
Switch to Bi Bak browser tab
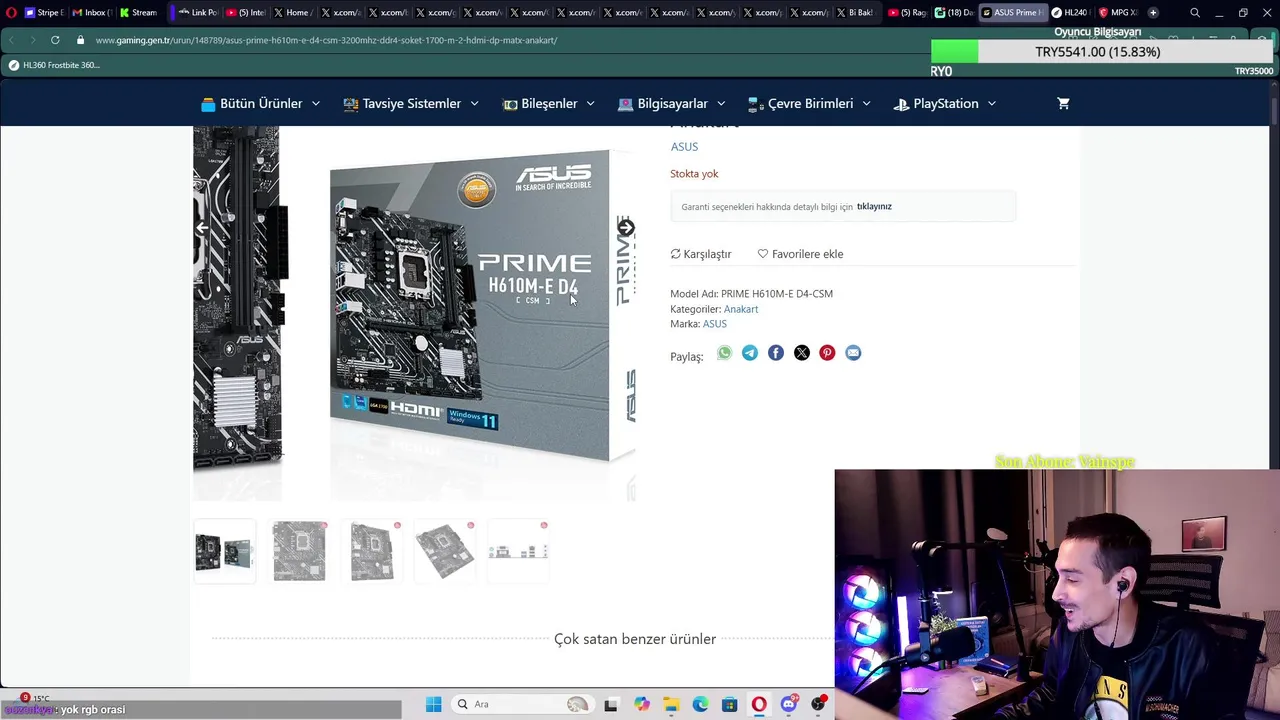click(x=855, y=13)
